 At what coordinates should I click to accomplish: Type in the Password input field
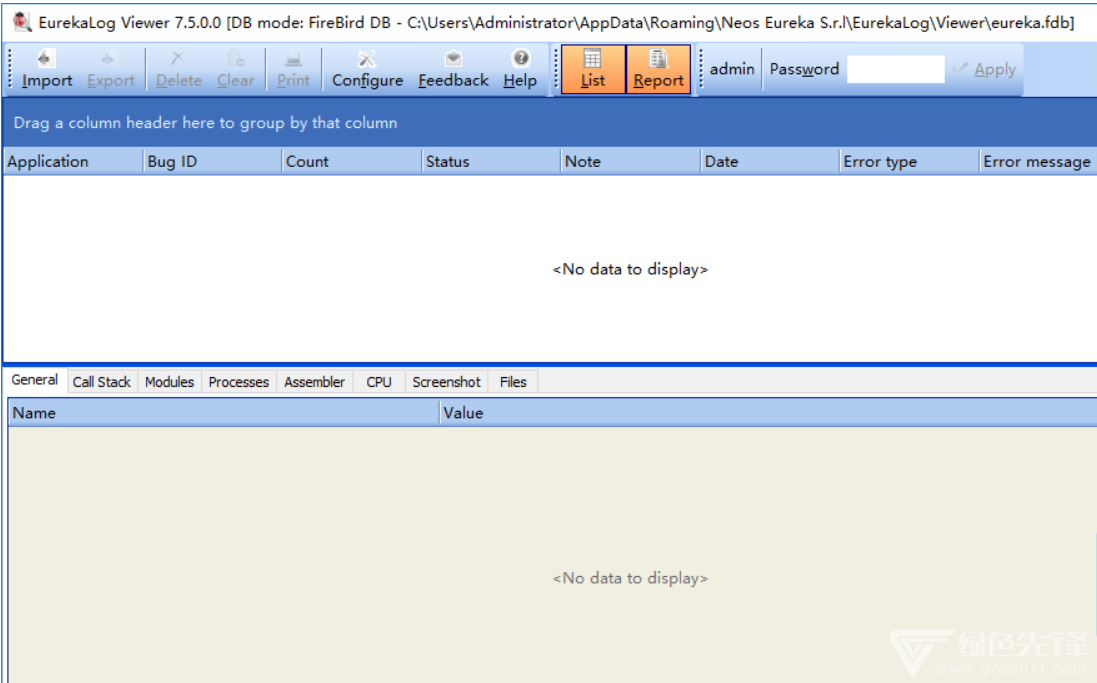(x=895, y=69)
